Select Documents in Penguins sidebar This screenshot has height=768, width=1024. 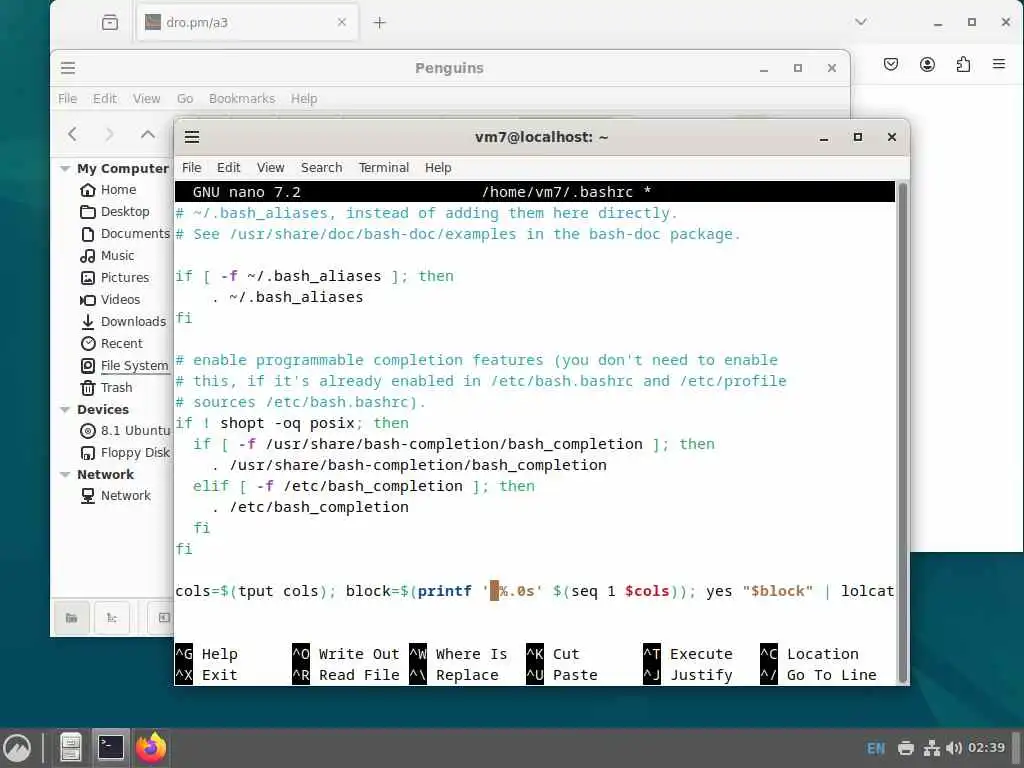[x=125, y=234]
